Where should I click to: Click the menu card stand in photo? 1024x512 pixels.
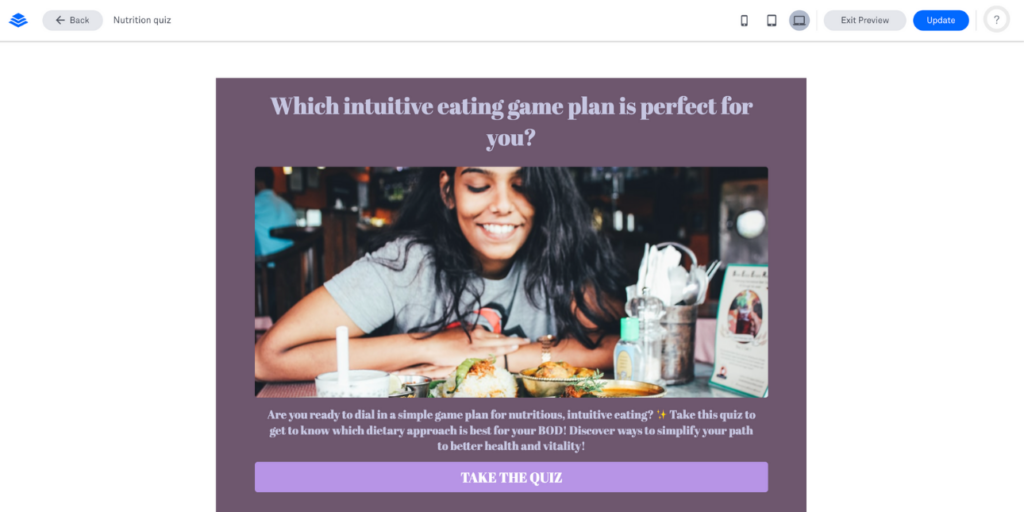coord(739,330)
